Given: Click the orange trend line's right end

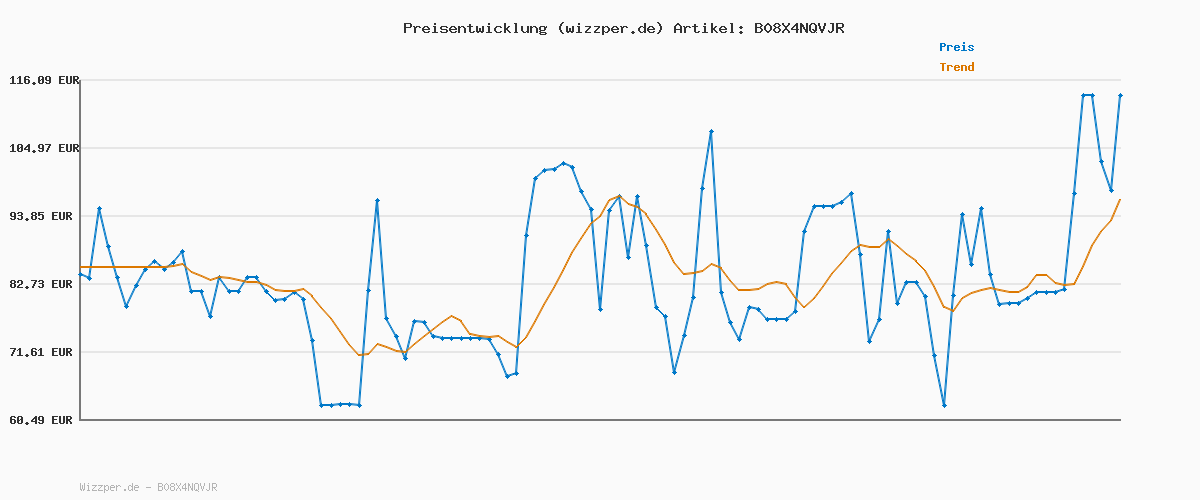Looking at the screenshot, I should point(1120,200).
